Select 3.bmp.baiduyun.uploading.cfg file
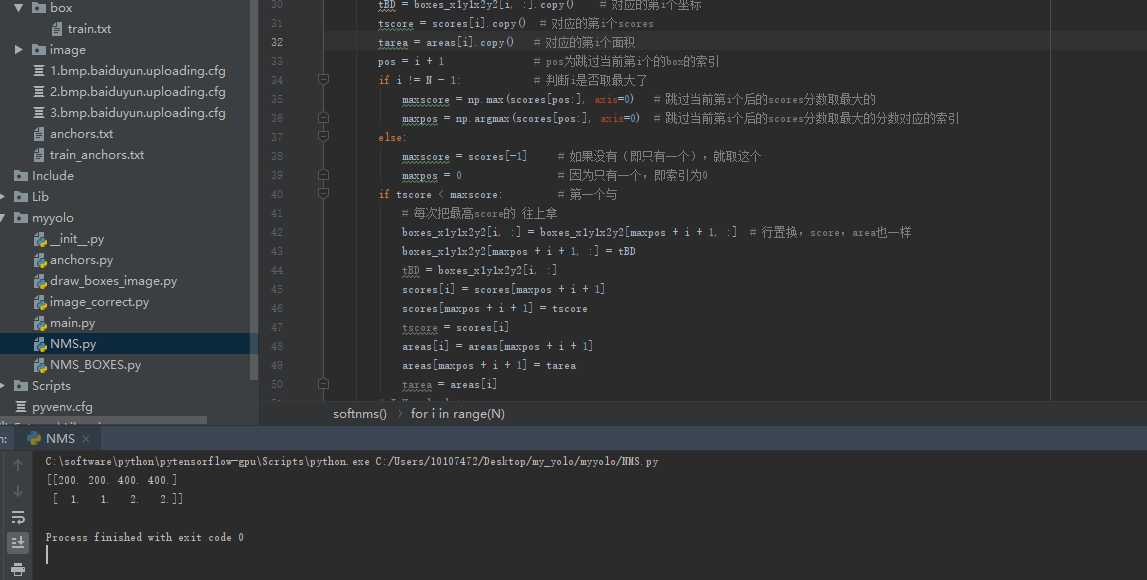 tap(138, 113)
